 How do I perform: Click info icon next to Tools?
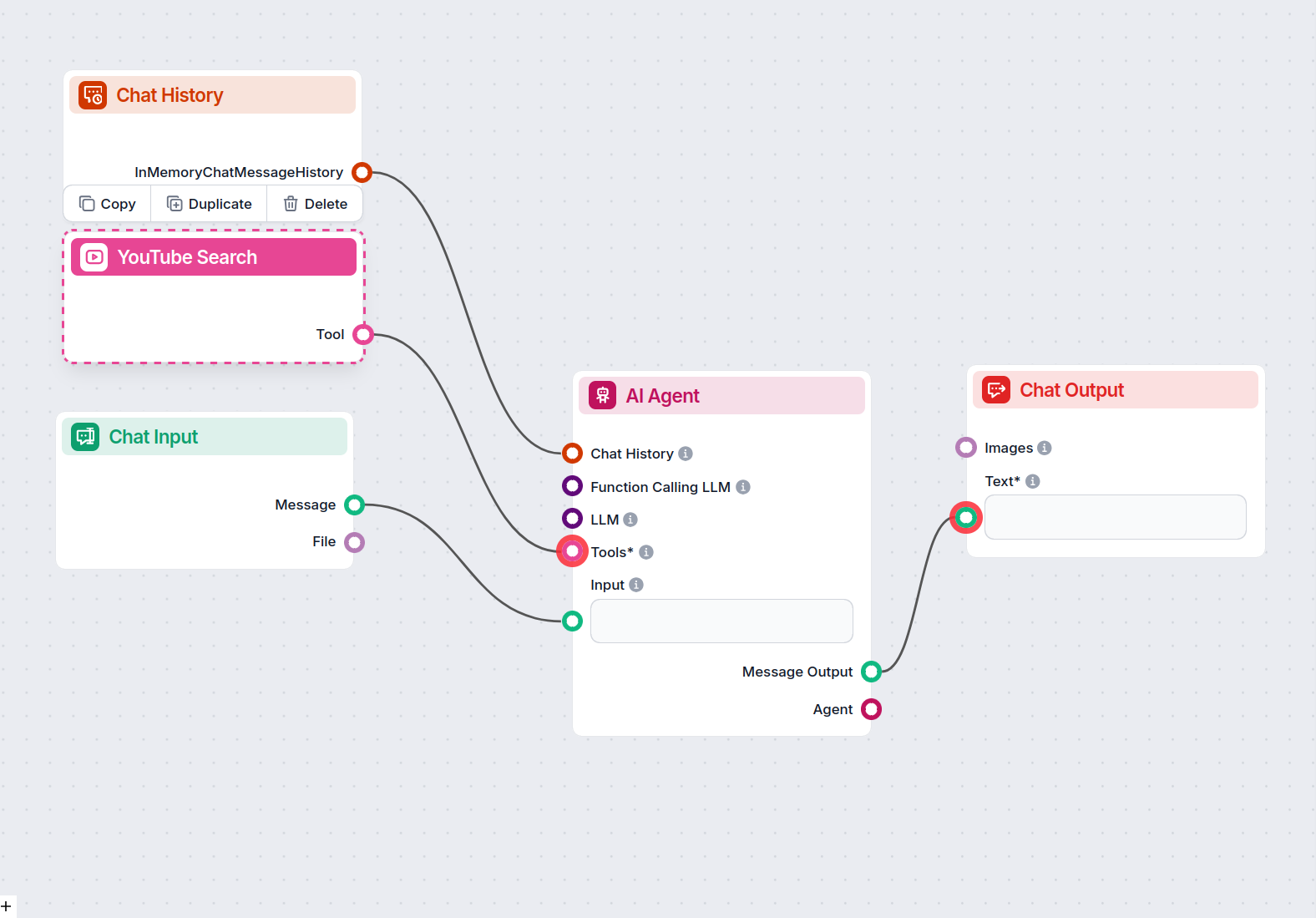coord(646,552)
